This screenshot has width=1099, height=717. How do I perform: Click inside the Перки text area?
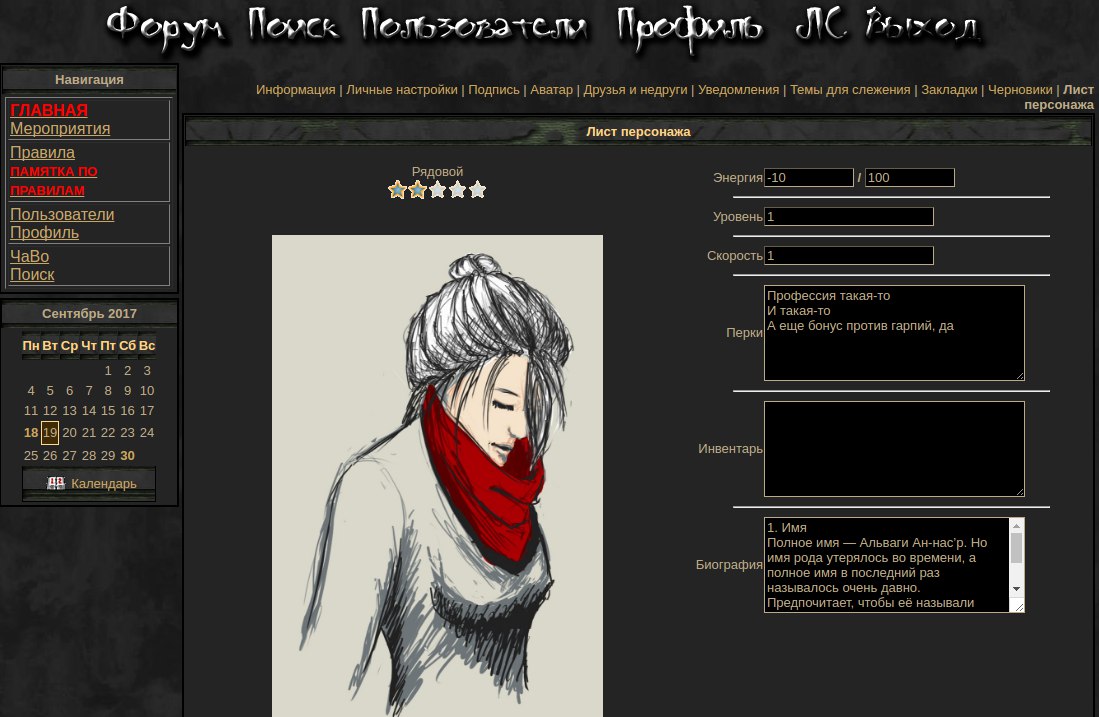[894, 333]
